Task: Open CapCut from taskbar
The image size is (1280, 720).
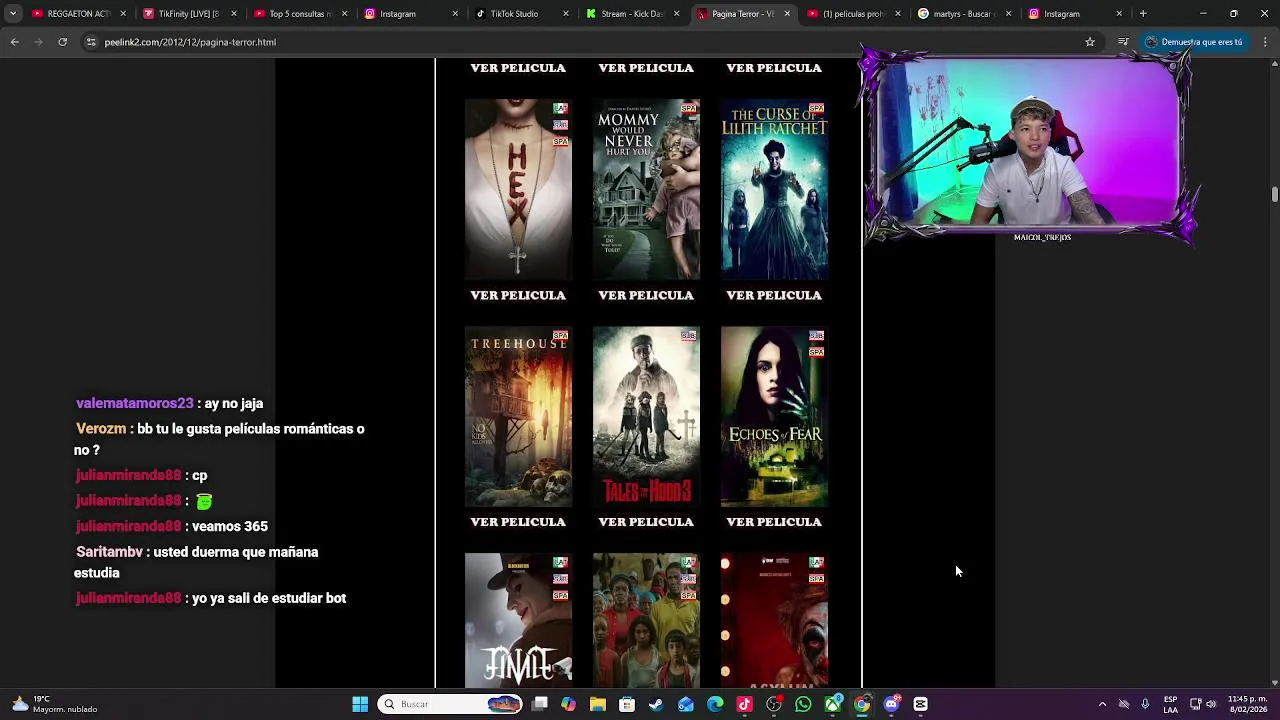Action: click(x=920, y=704)
